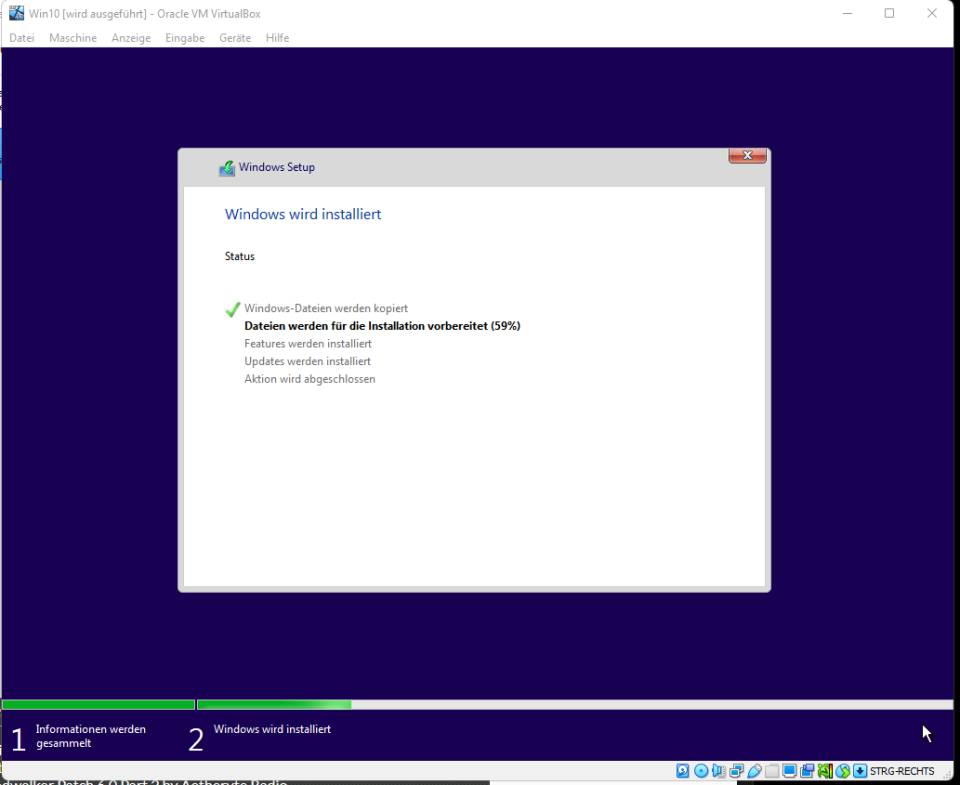
Task: Click the hard disk activity status icon
Action: [x=683, y=771]
